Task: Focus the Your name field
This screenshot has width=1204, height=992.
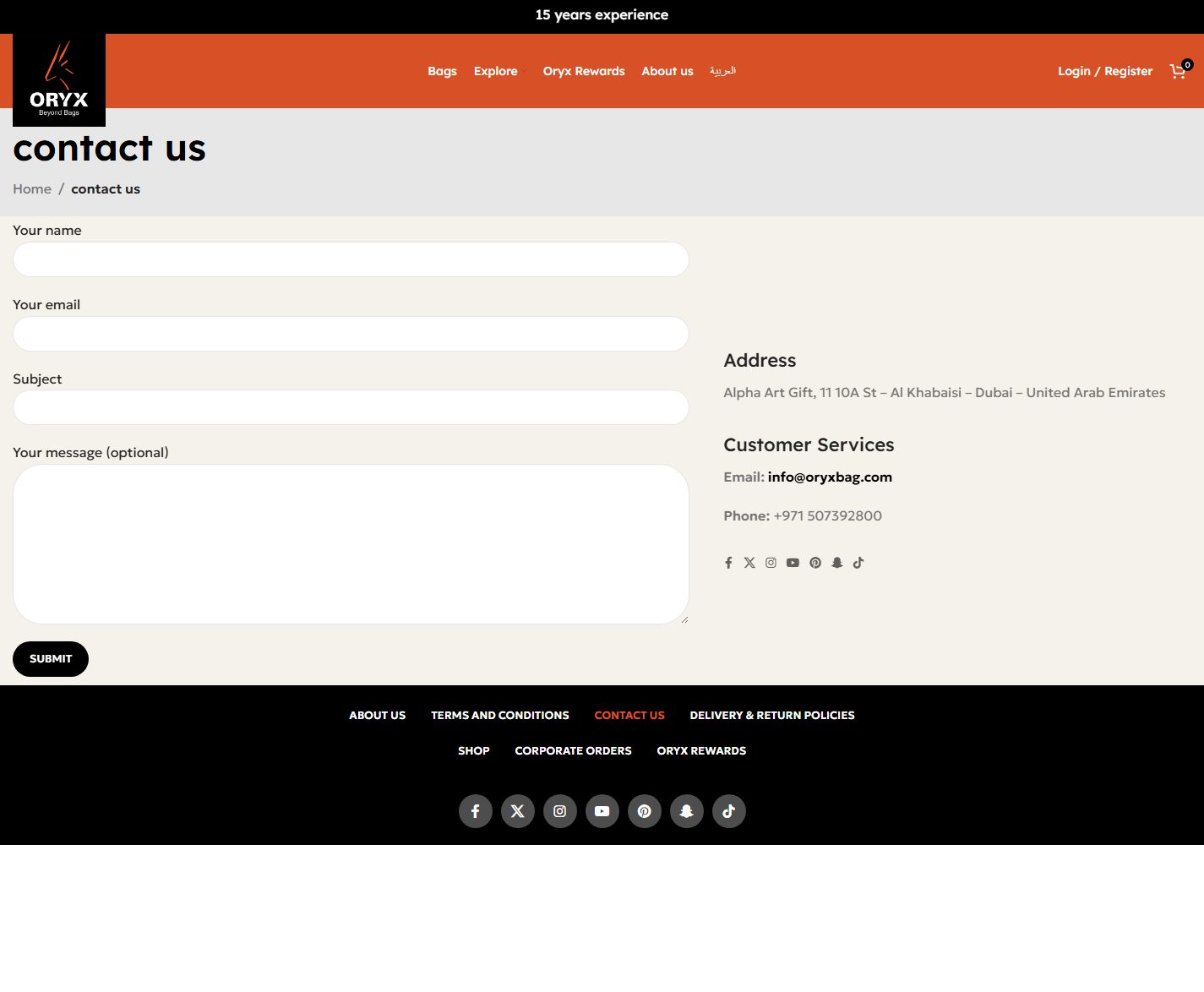Action: [351, 259]
